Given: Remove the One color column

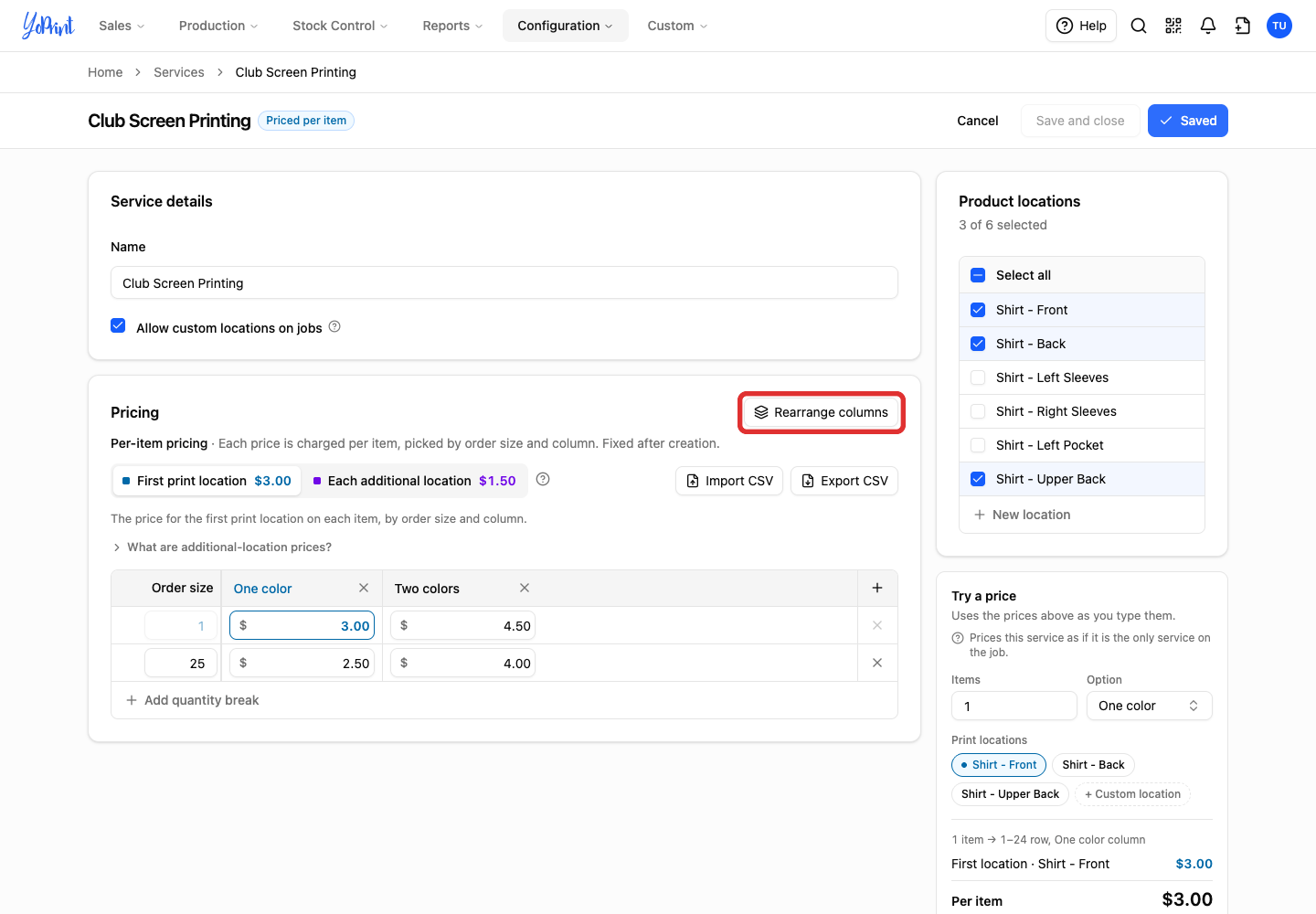Looking at the screenshot, I should (364, 588).
